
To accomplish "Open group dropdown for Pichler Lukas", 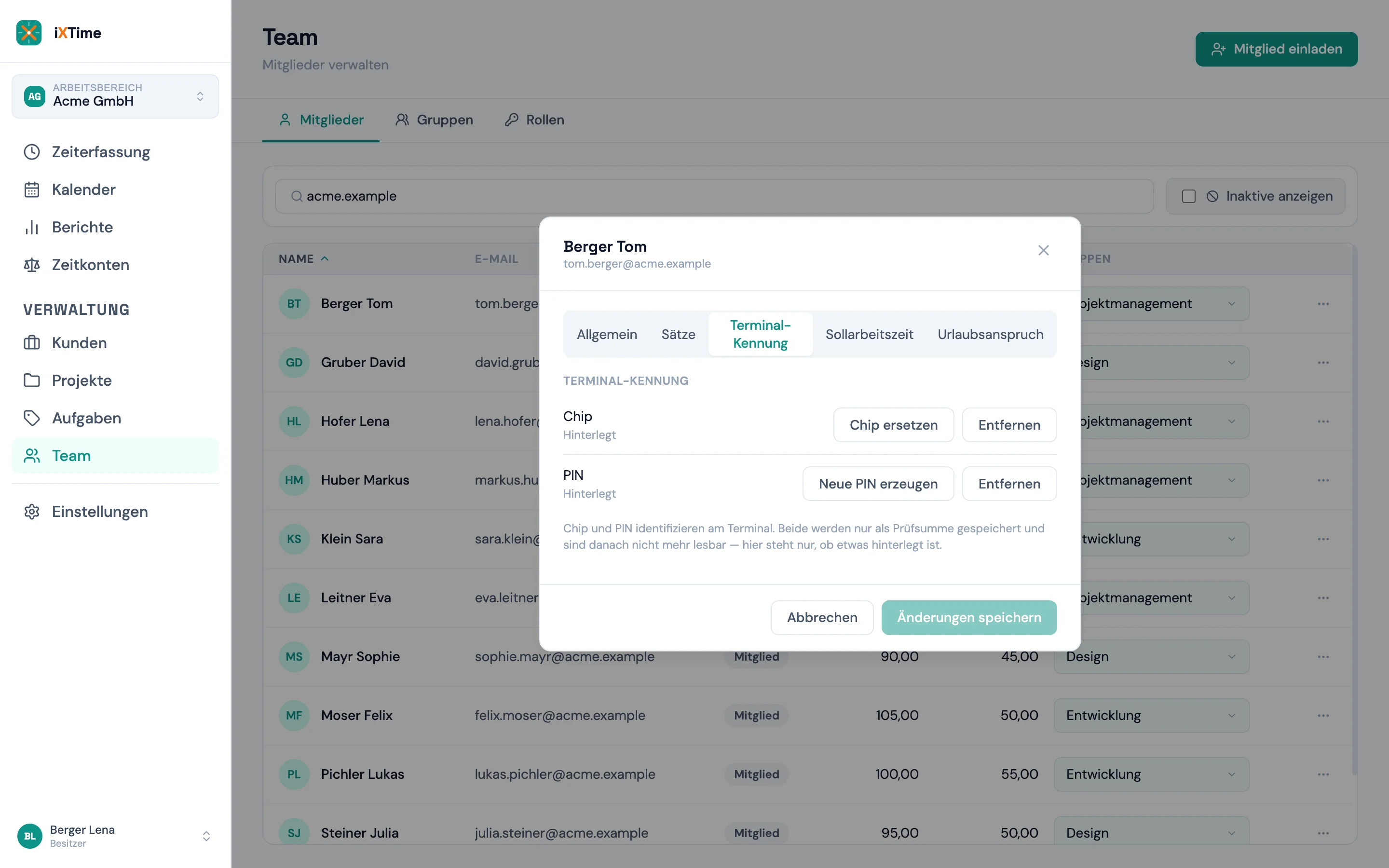I will [1151, 774].
